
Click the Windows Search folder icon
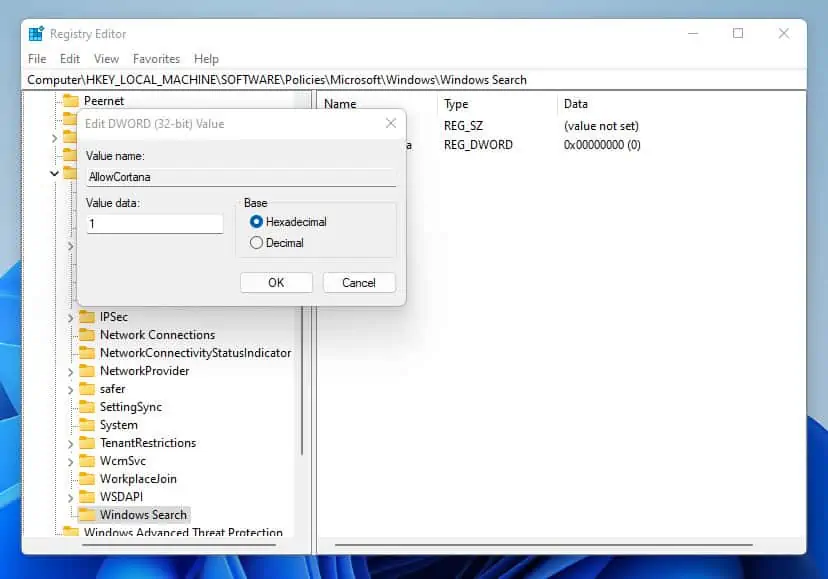(87, 514)
